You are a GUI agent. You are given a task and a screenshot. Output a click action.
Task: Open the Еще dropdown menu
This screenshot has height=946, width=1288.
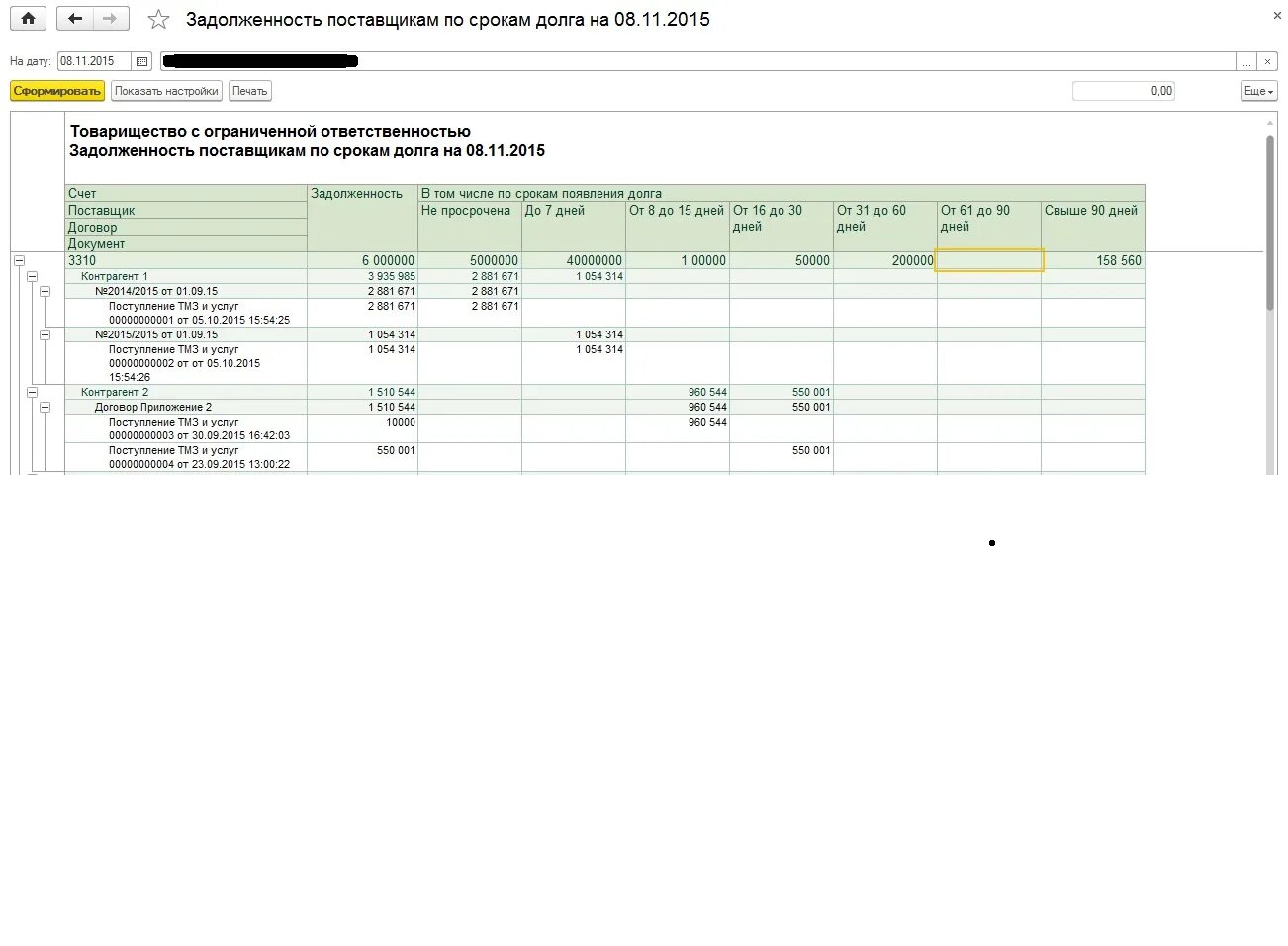pyautogui.click(x=1258, y=91)
